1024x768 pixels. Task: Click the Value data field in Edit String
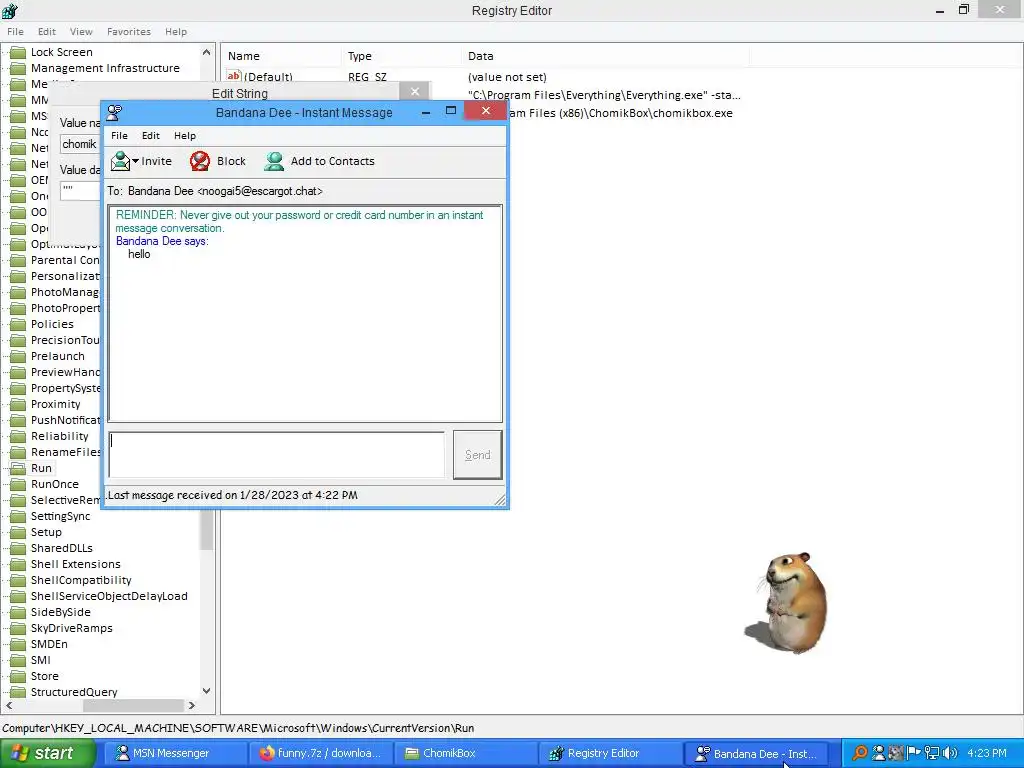(80, 191)
